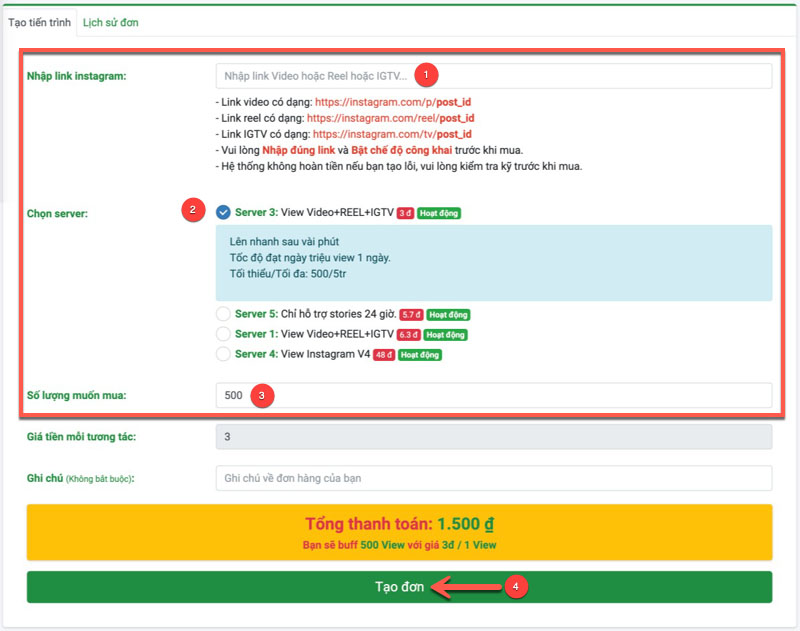Select Server 3 radio option

[223, 212]
